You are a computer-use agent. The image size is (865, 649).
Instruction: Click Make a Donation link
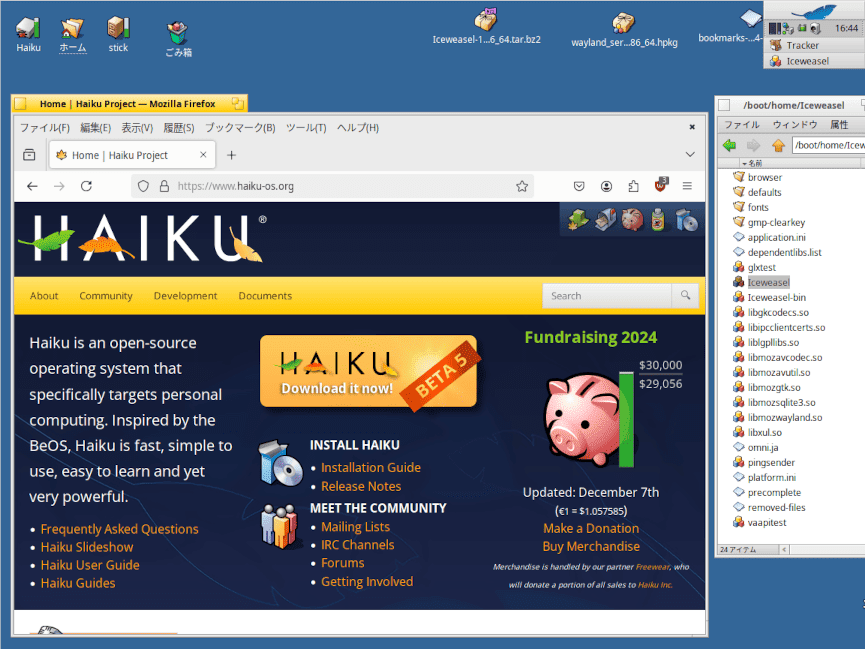pos(591,528)
